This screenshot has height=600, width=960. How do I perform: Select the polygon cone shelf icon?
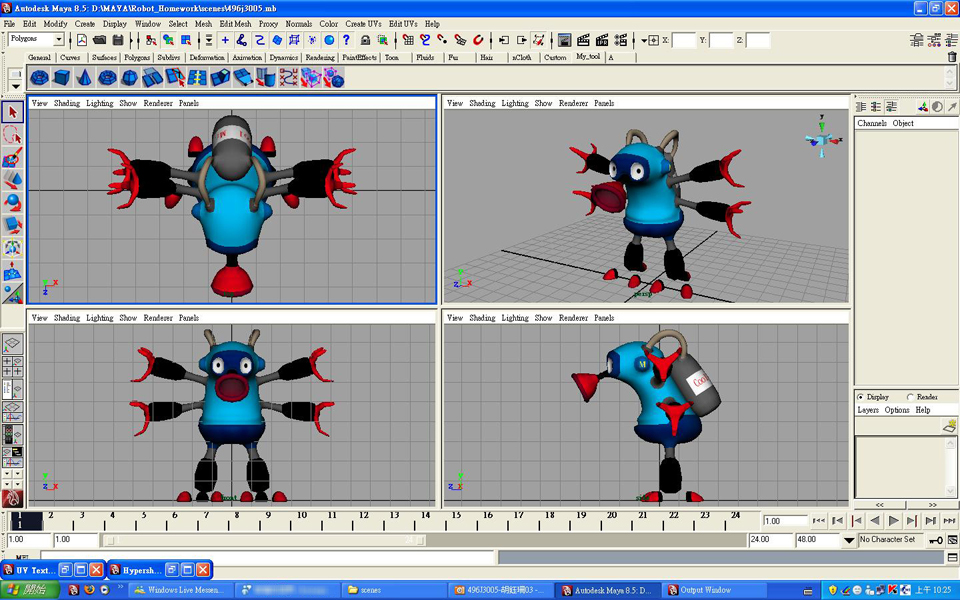[84, 78]
